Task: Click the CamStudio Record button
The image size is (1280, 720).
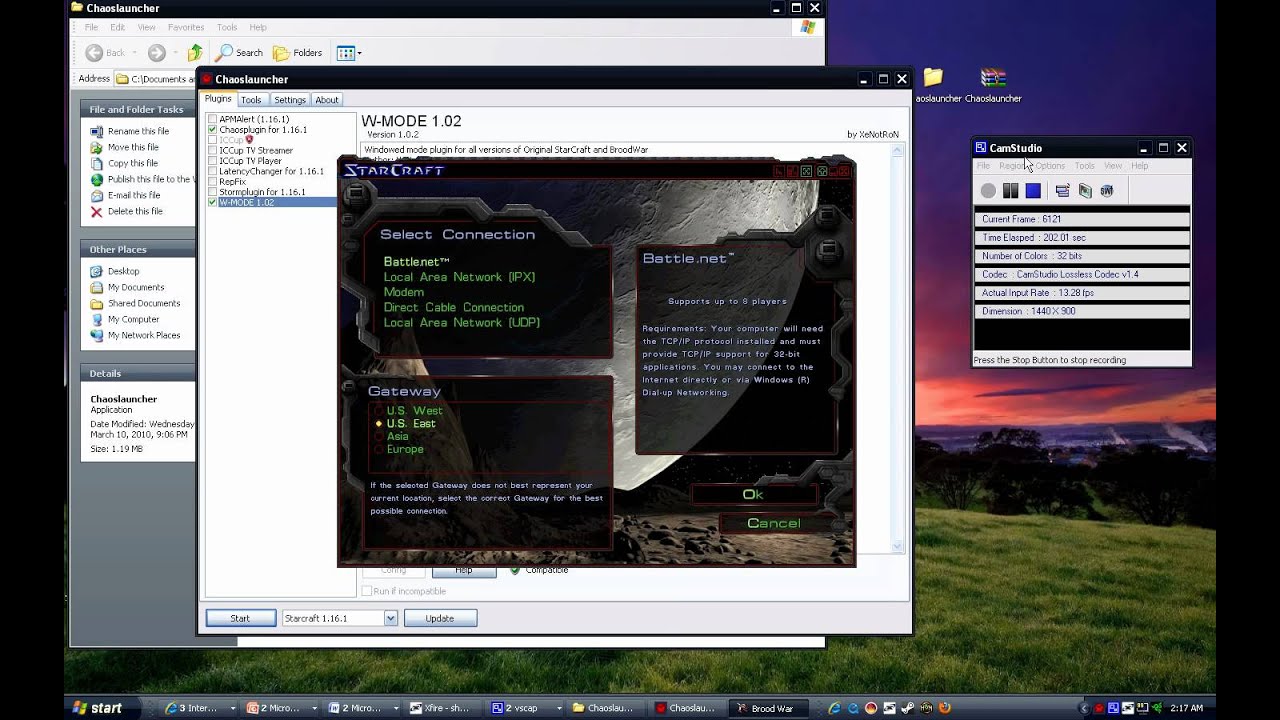Action: 988,190
